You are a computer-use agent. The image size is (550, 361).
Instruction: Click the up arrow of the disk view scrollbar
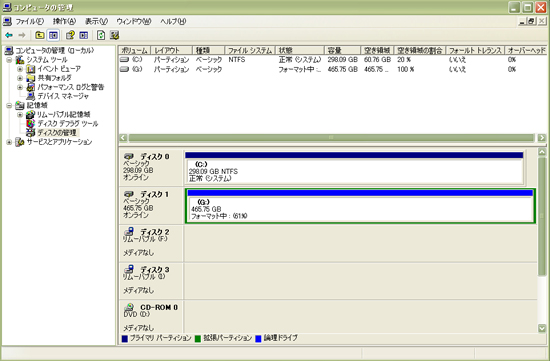click(x=542, y=152)
